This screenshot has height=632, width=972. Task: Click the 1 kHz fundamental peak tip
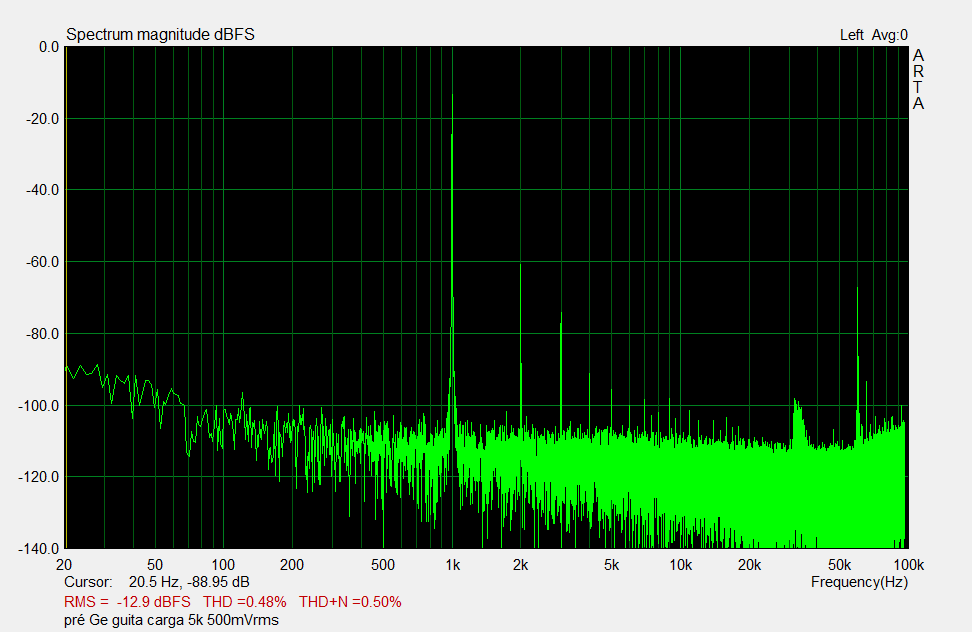[453, 95]
